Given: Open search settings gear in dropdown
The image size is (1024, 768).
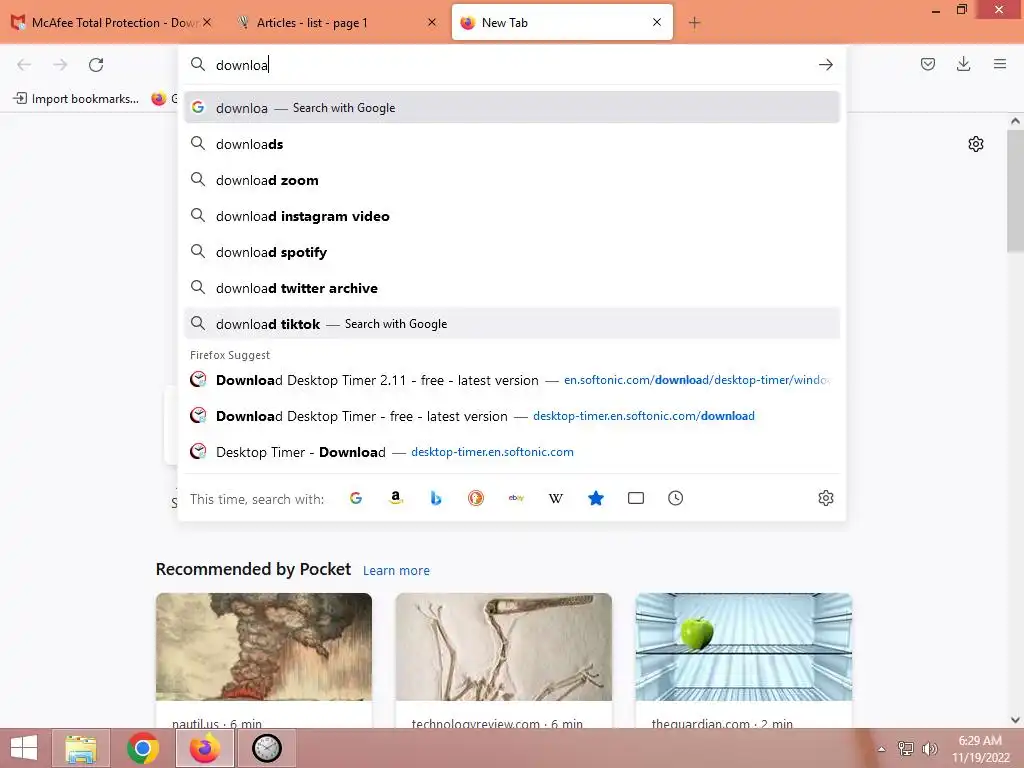Looking at the screenshot, I should click(825, 498).
